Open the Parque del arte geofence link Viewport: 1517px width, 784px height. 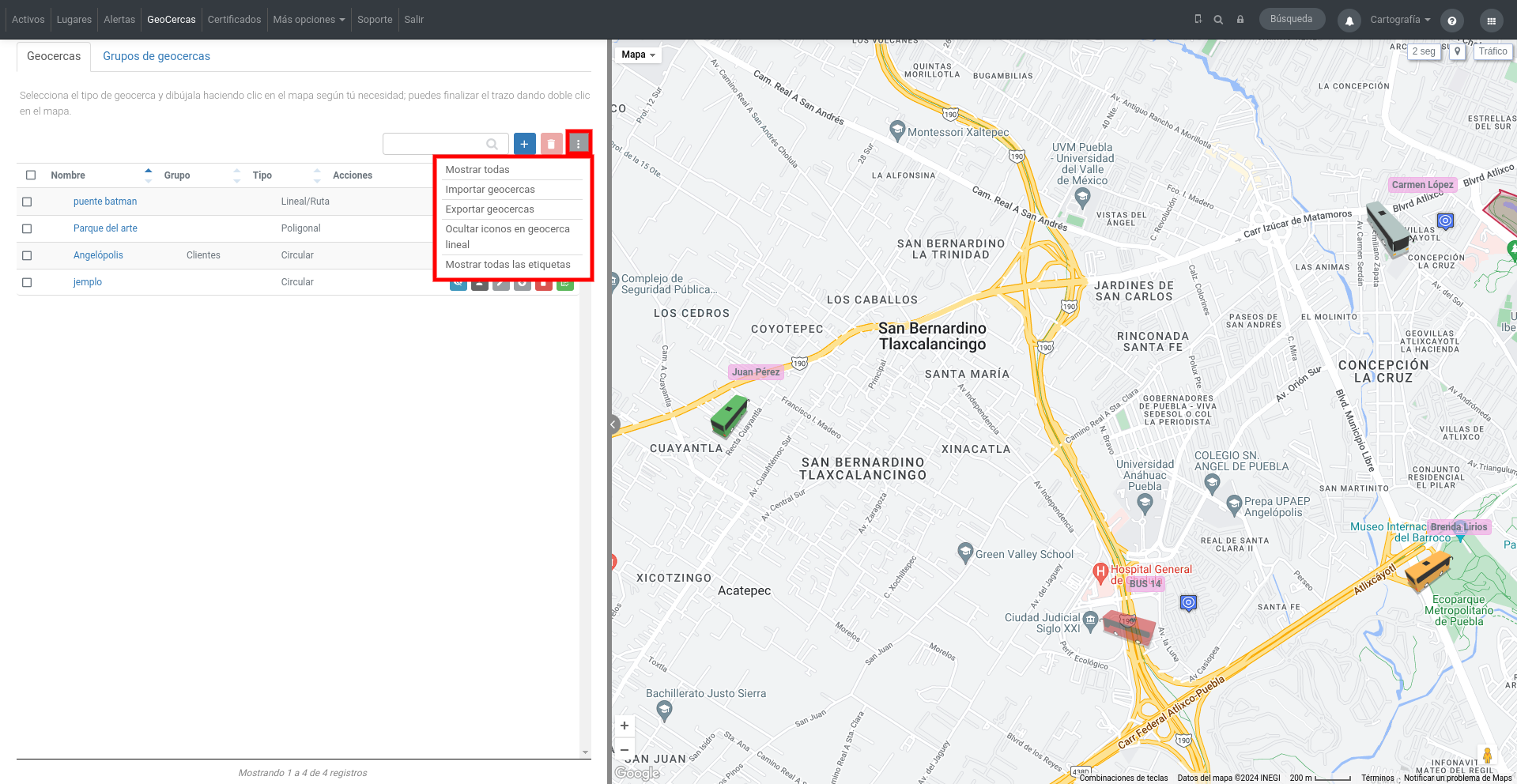click(x=105, y=228)
